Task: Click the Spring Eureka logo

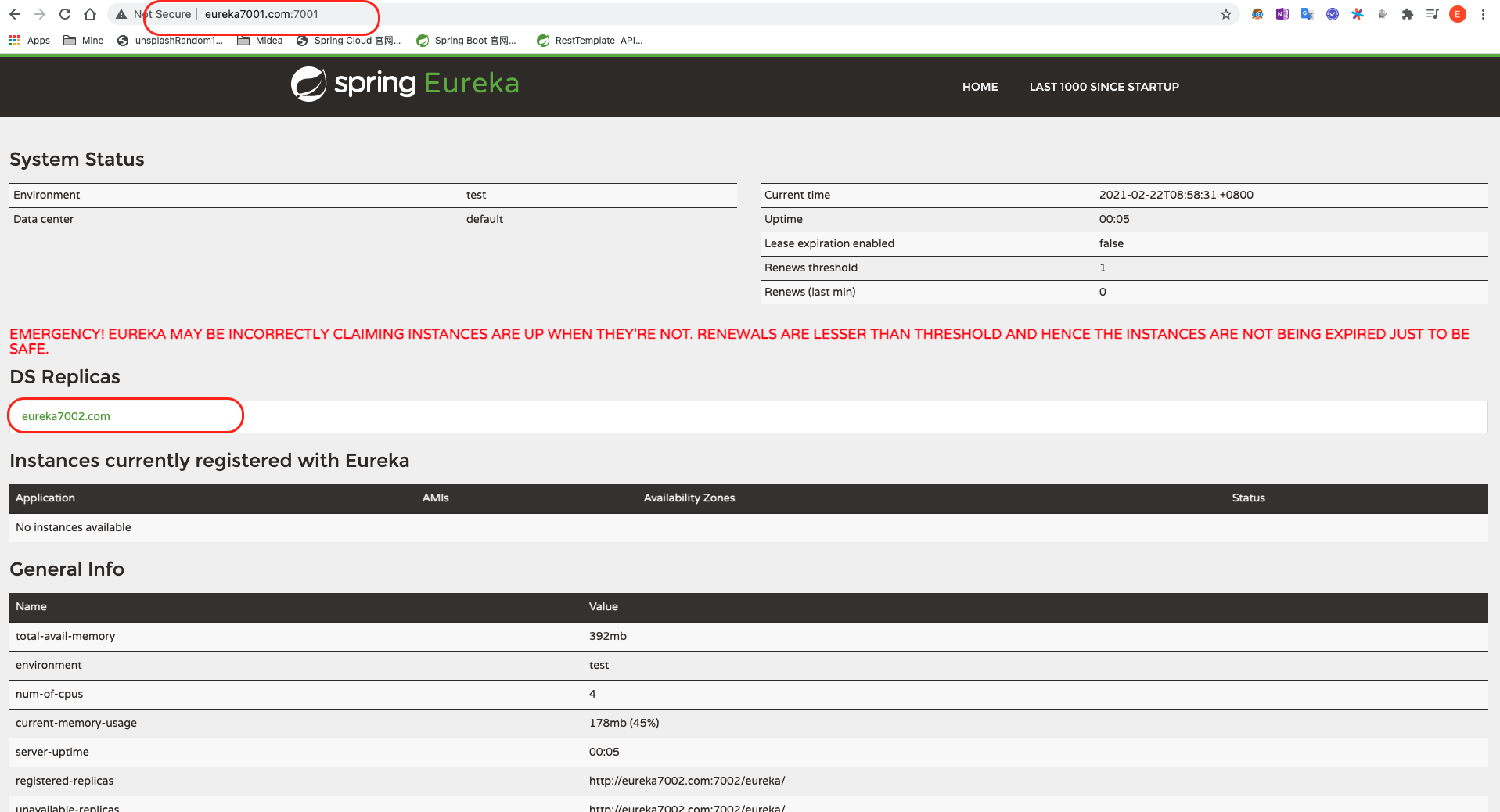Action: [x=405, y=84]
